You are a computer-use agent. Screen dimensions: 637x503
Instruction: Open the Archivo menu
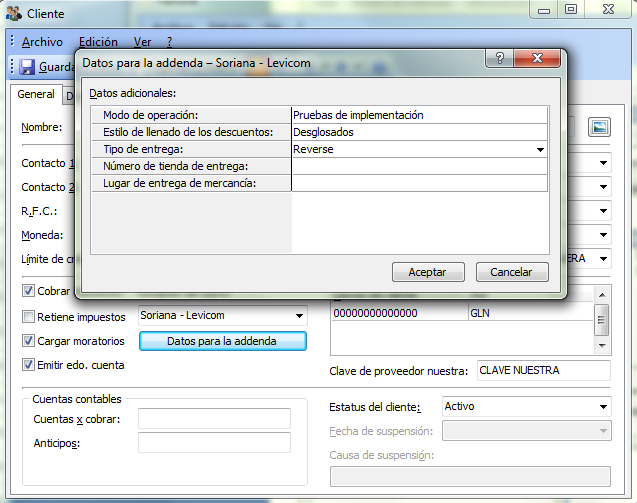coord(42,42)
